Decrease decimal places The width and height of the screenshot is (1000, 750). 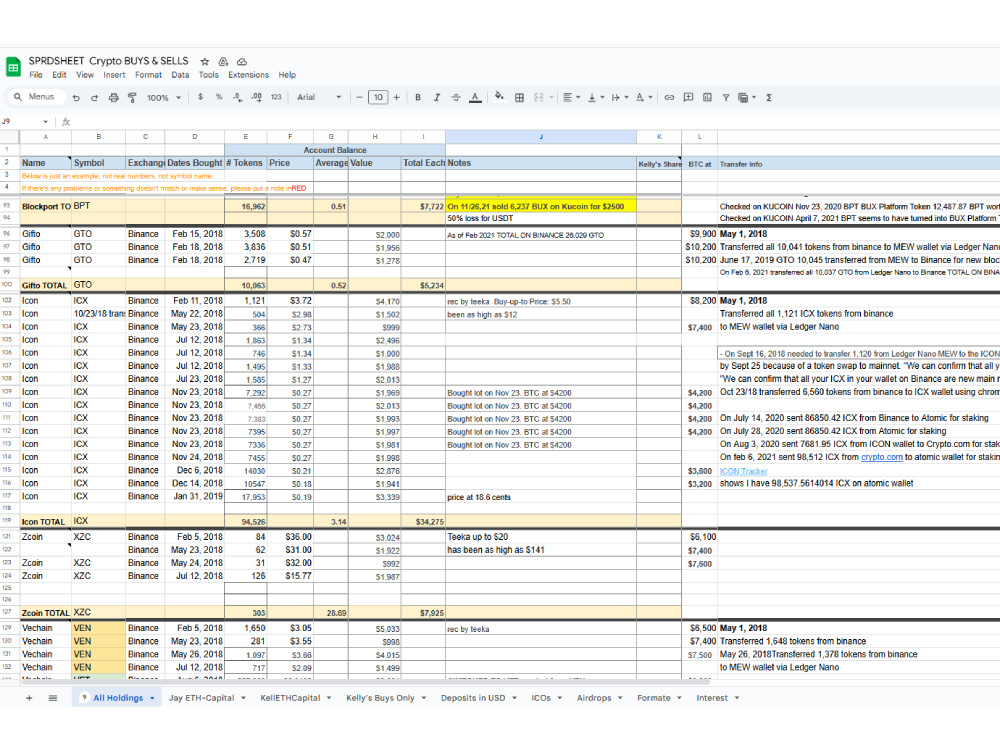point(237,97)
